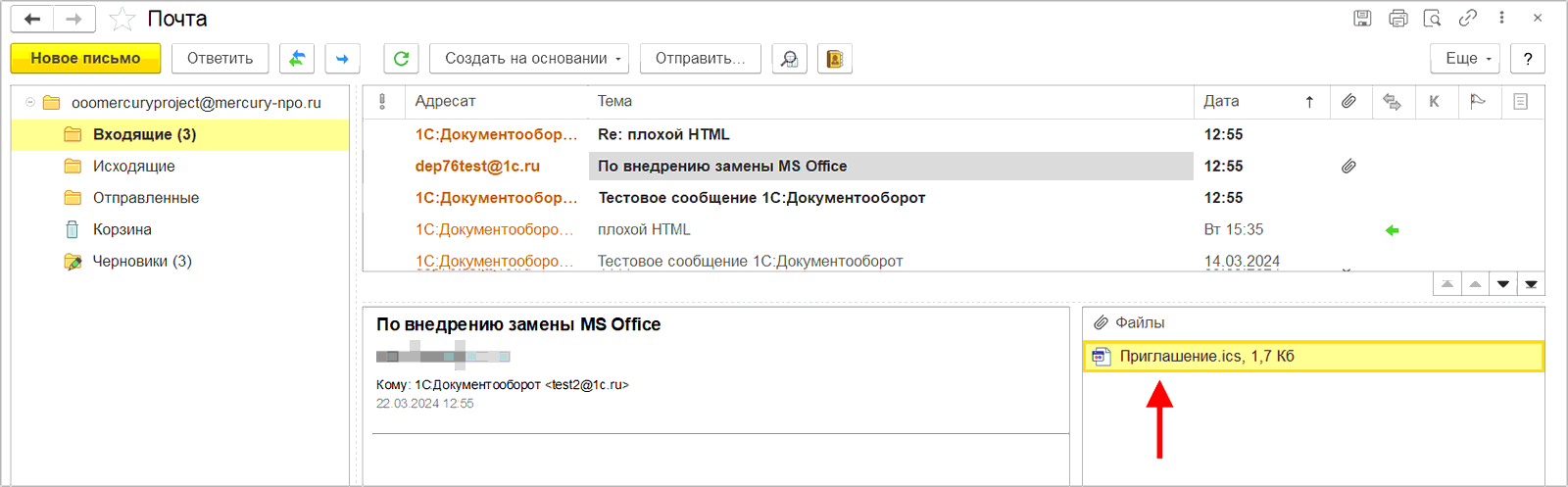Open the Приглашение.ics attachment

(1206, 356)
